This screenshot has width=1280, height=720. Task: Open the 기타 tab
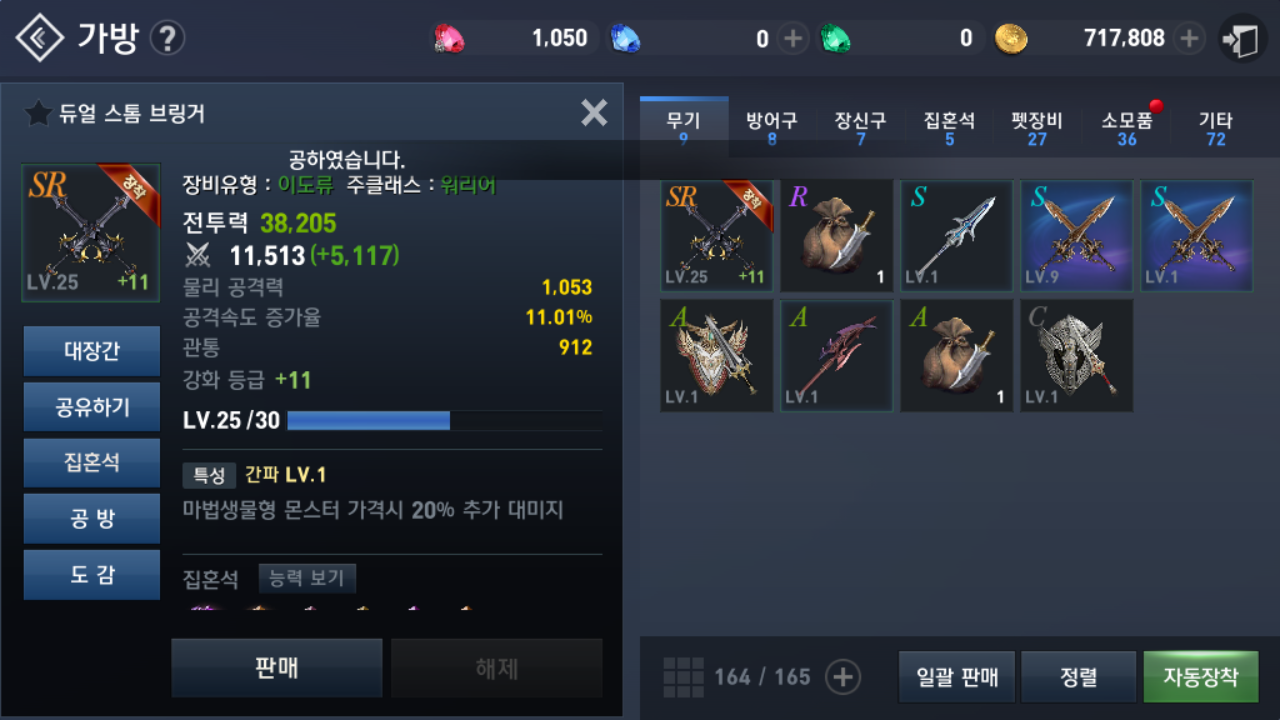click(1216, 128)
